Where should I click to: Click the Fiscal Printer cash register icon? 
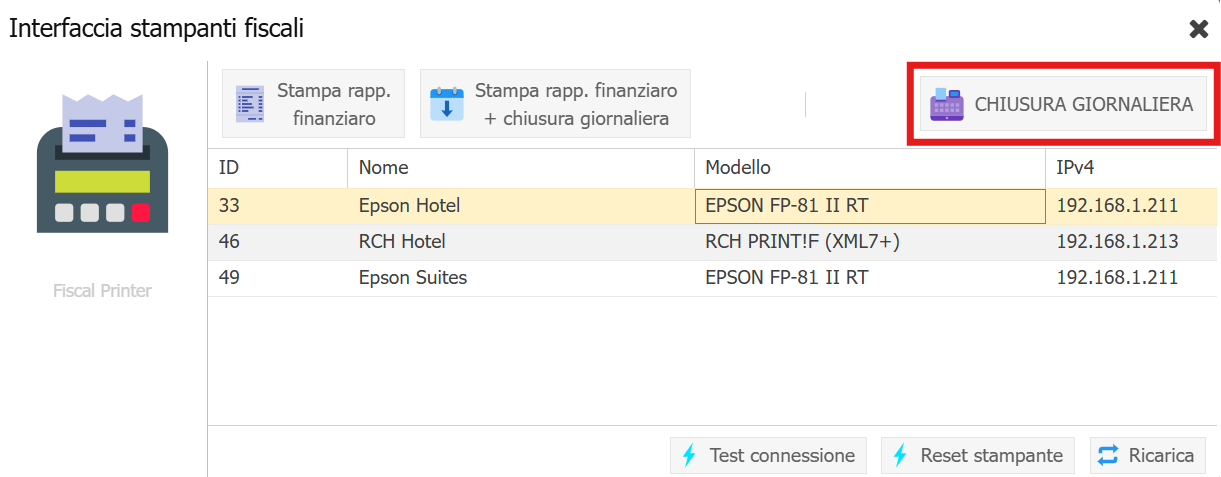pyautogui.click(x=102, y=165)
